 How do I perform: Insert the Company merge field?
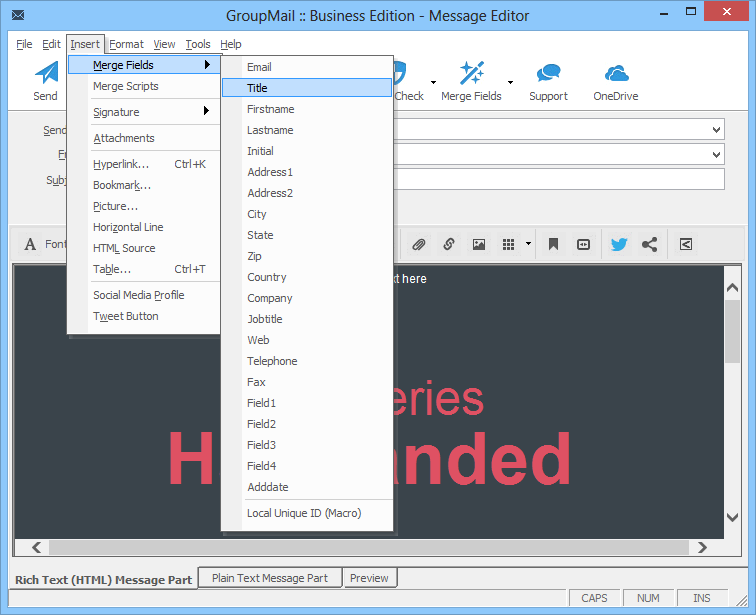pos(307,298)
